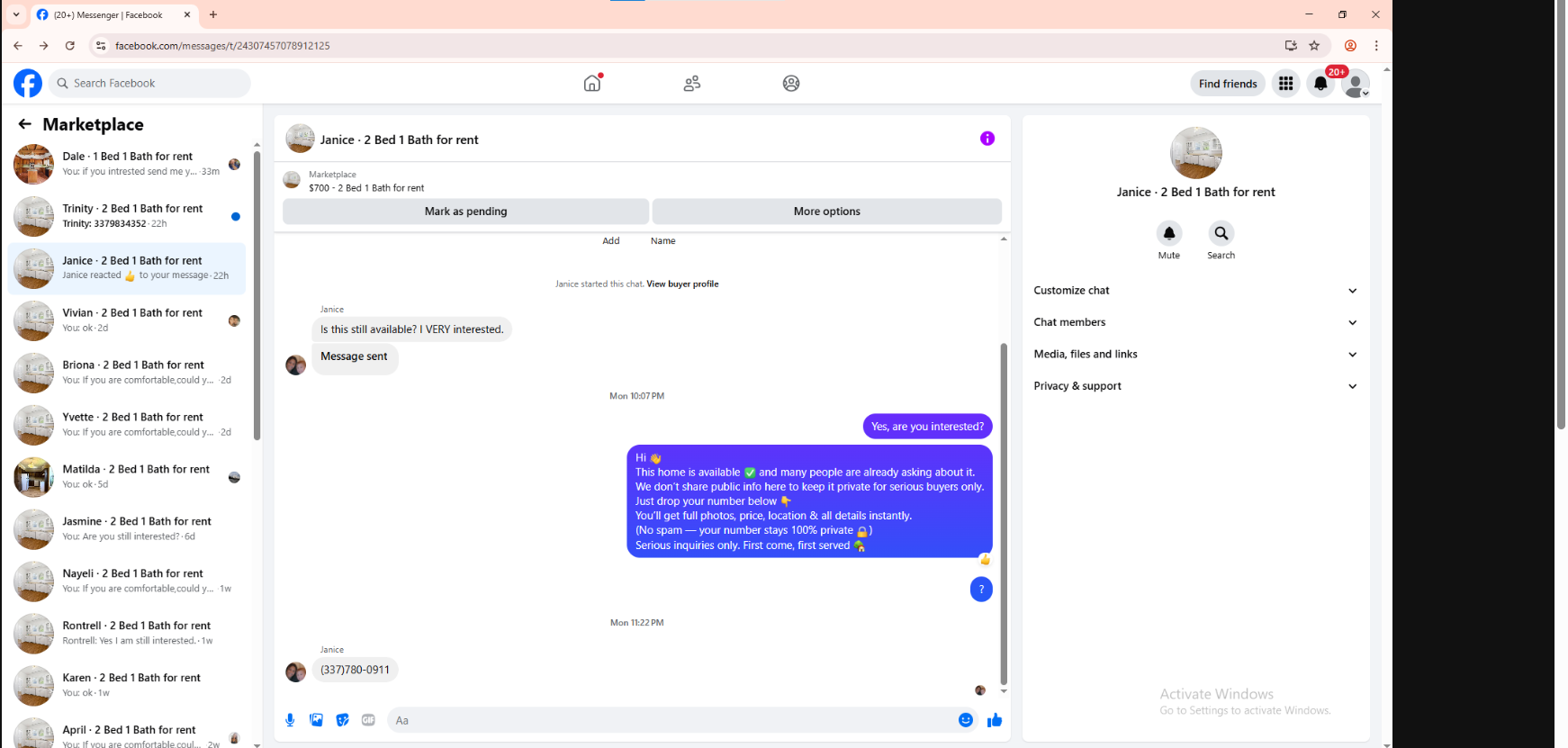Expand Privacy & support section
The height and width of the screenshot is (748, 1568).
click(1195, 386)
